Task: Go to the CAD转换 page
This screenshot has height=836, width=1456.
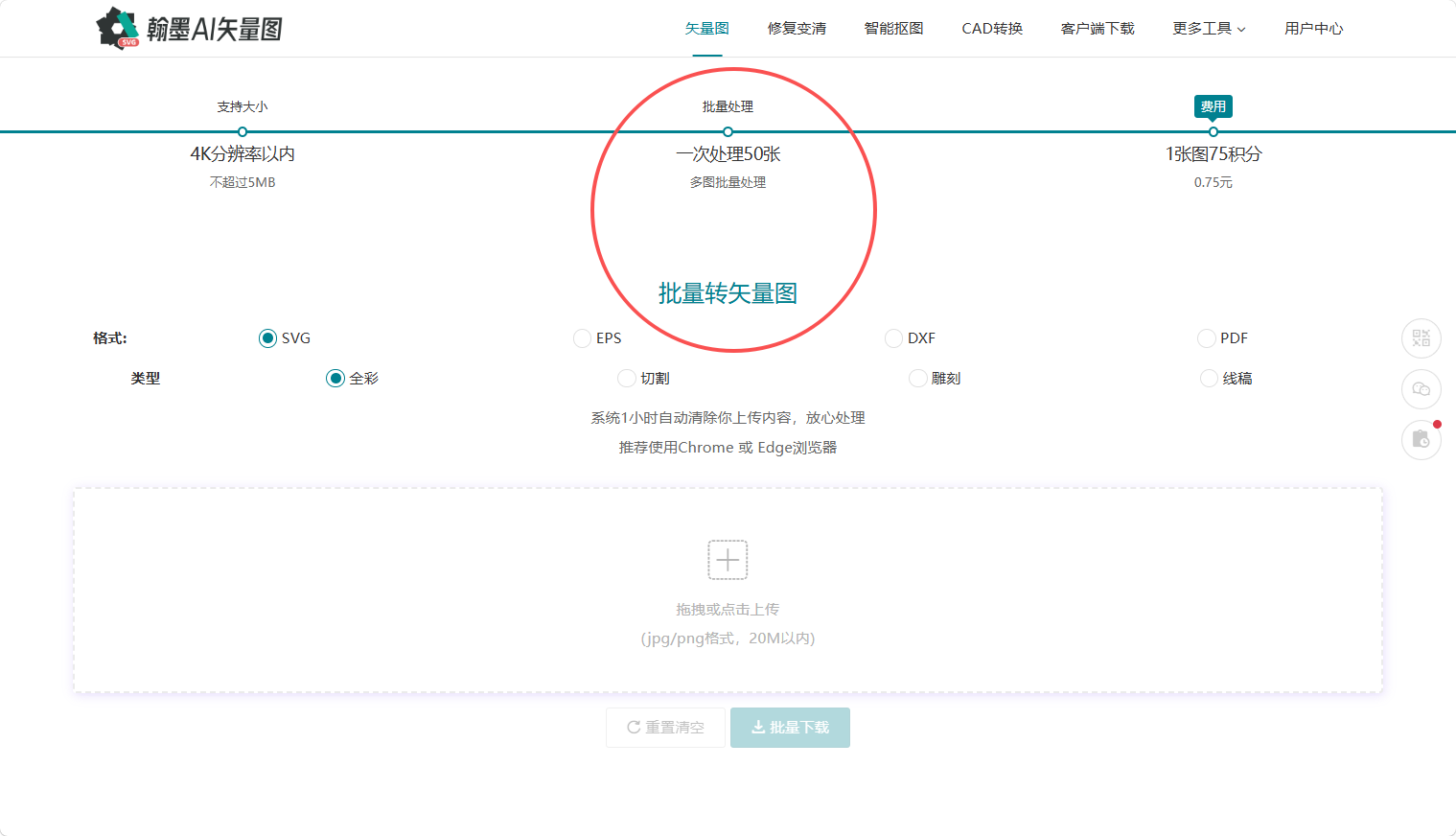Action: 992,29
